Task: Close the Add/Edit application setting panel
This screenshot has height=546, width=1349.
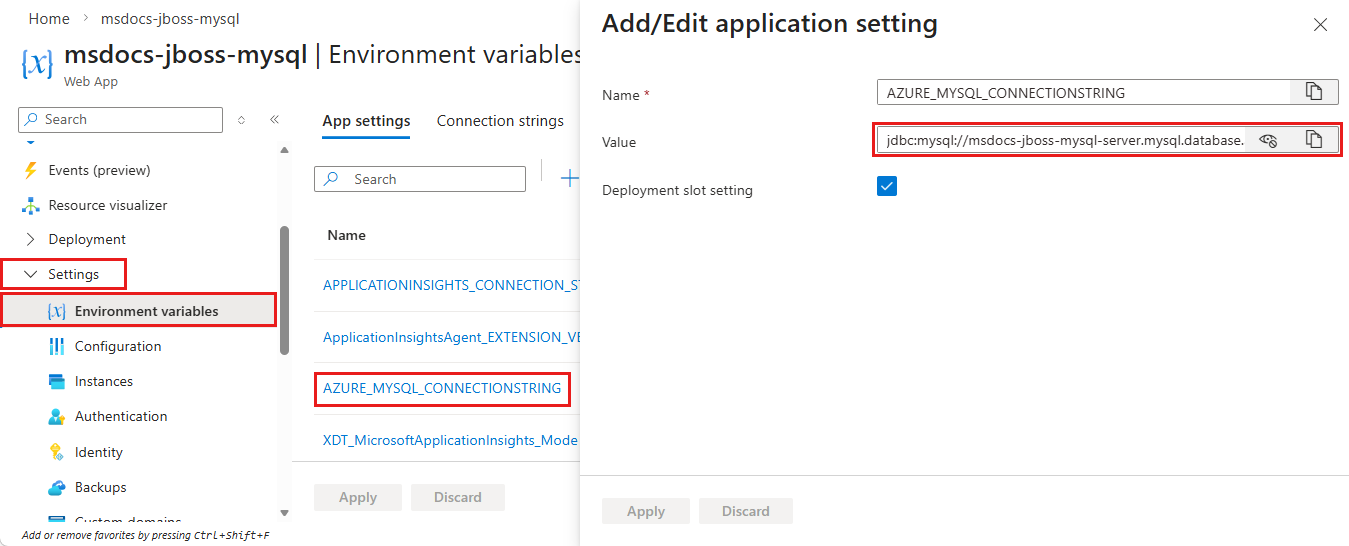Action: click(1320, 24)
